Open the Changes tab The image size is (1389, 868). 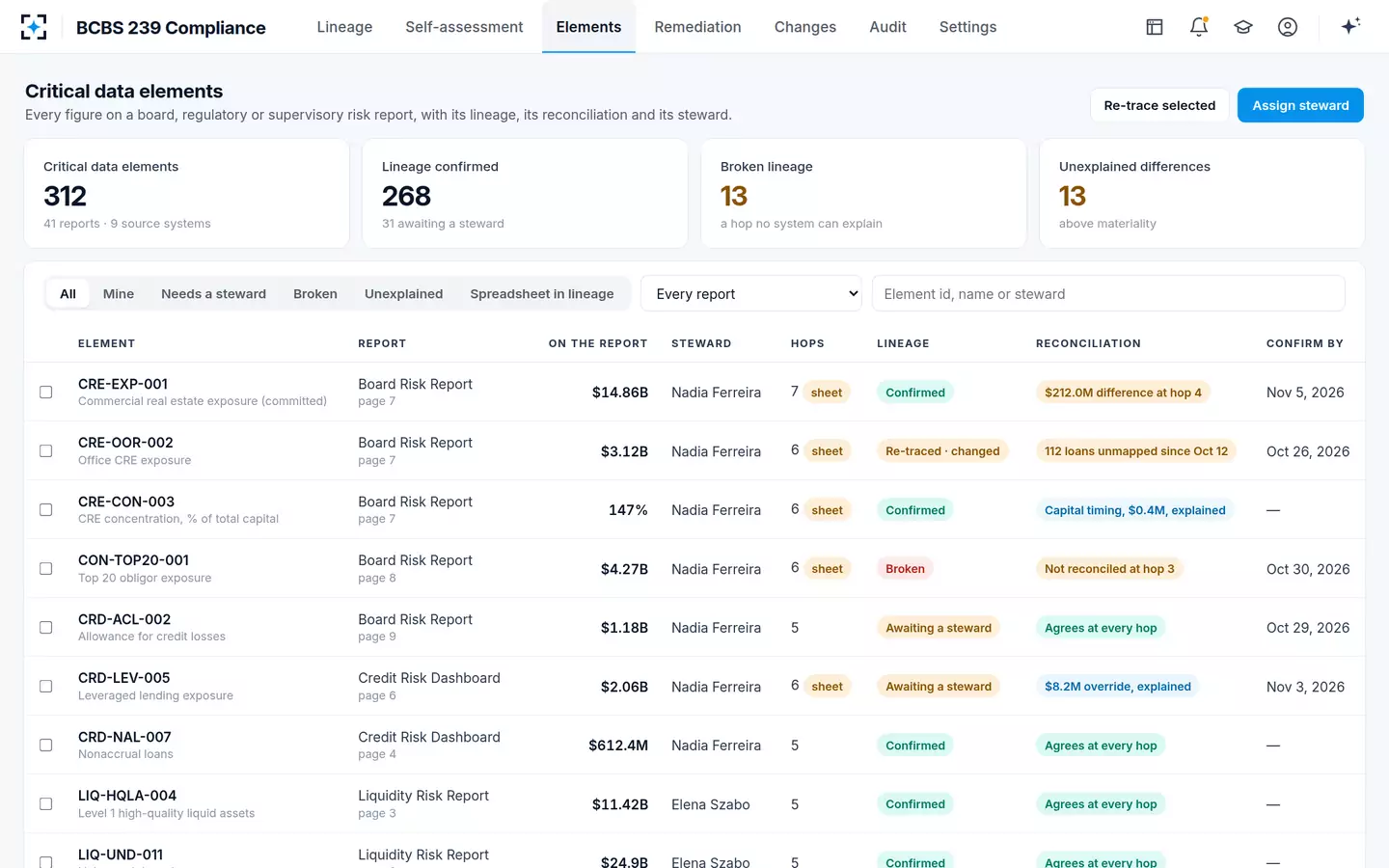[804, 27]
